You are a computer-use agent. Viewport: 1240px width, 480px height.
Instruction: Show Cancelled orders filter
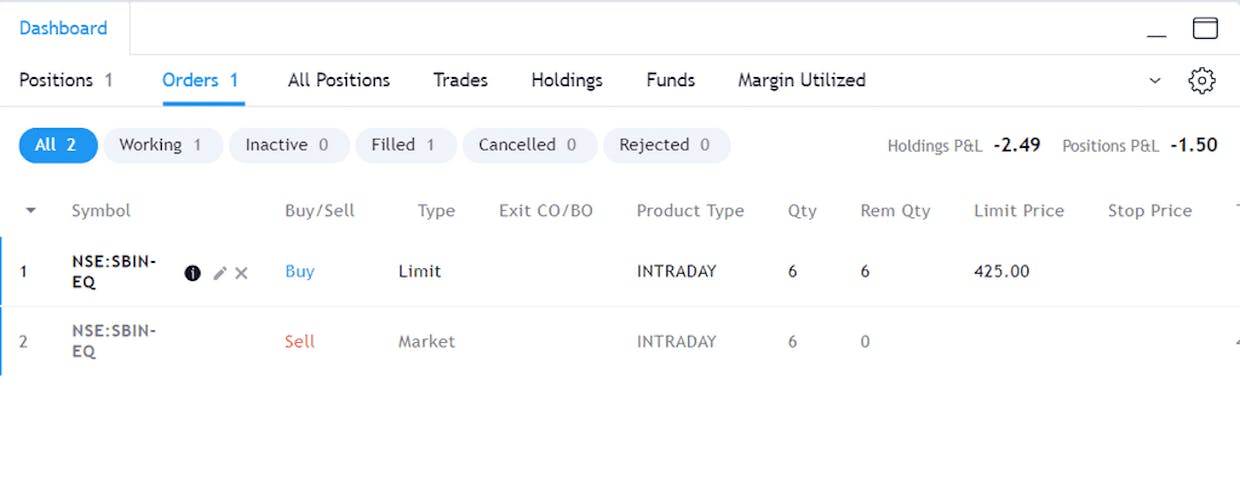click(x=529, y=145)
